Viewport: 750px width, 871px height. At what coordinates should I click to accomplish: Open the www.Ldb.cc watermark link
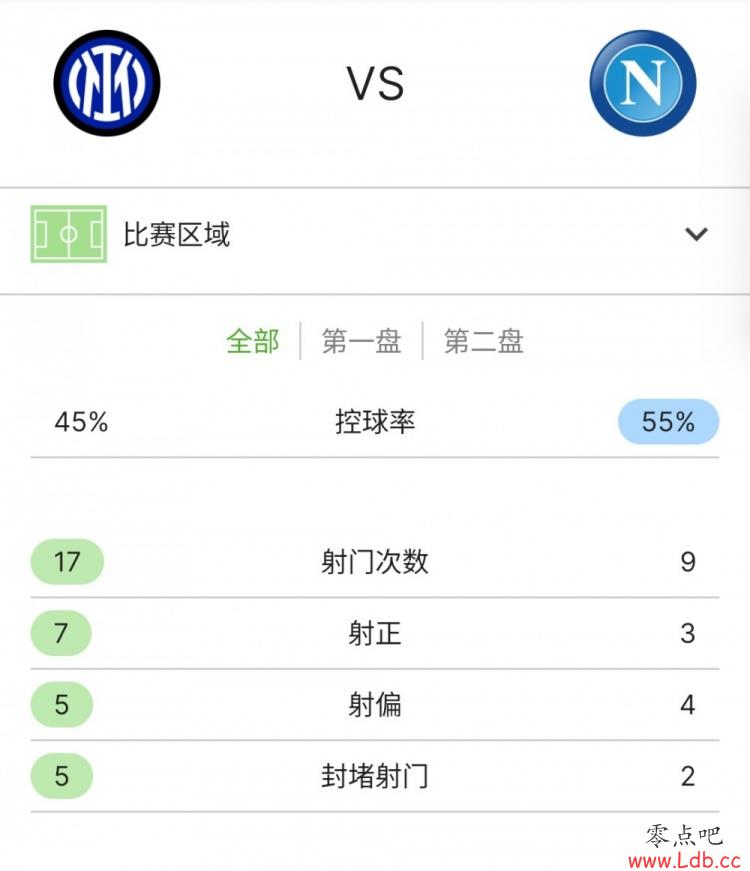click(684, 860)
